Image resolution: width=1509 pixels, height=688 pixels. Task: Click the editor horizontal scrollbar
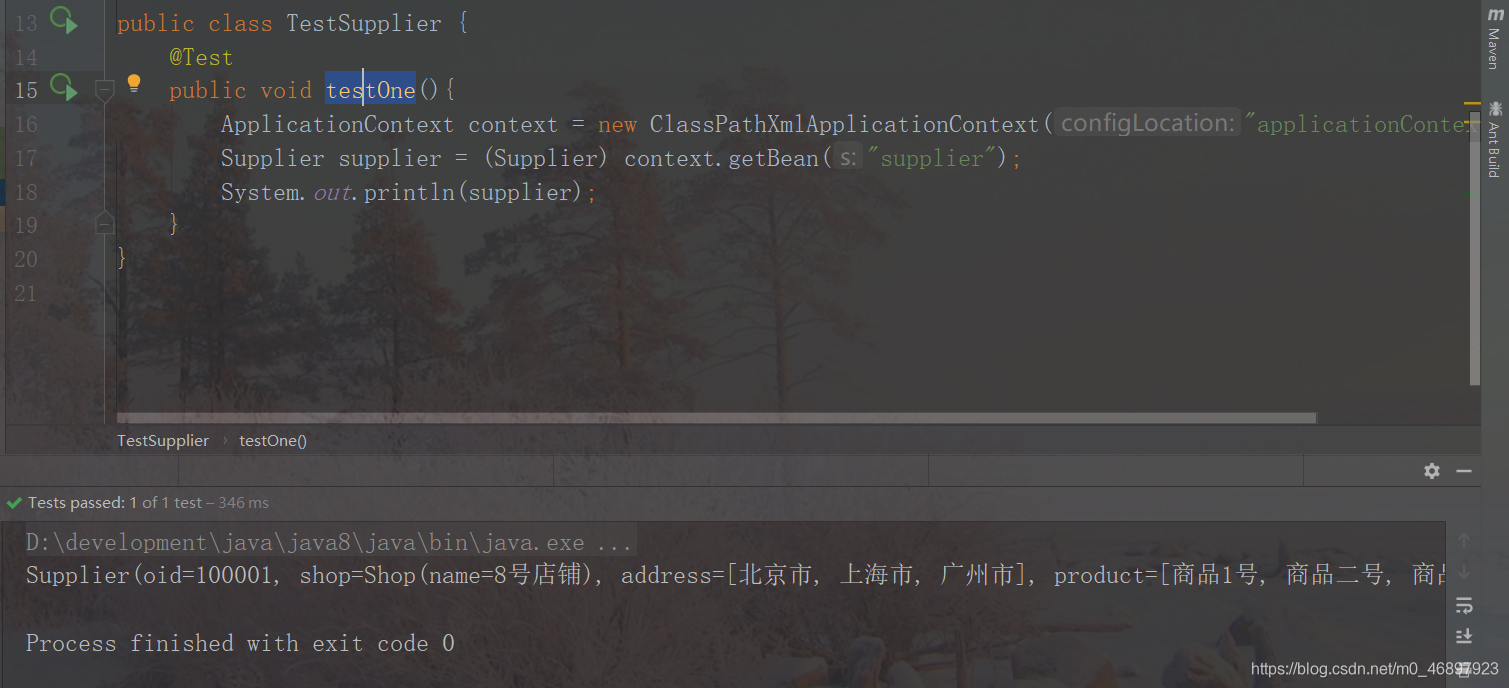coord(716,418)
